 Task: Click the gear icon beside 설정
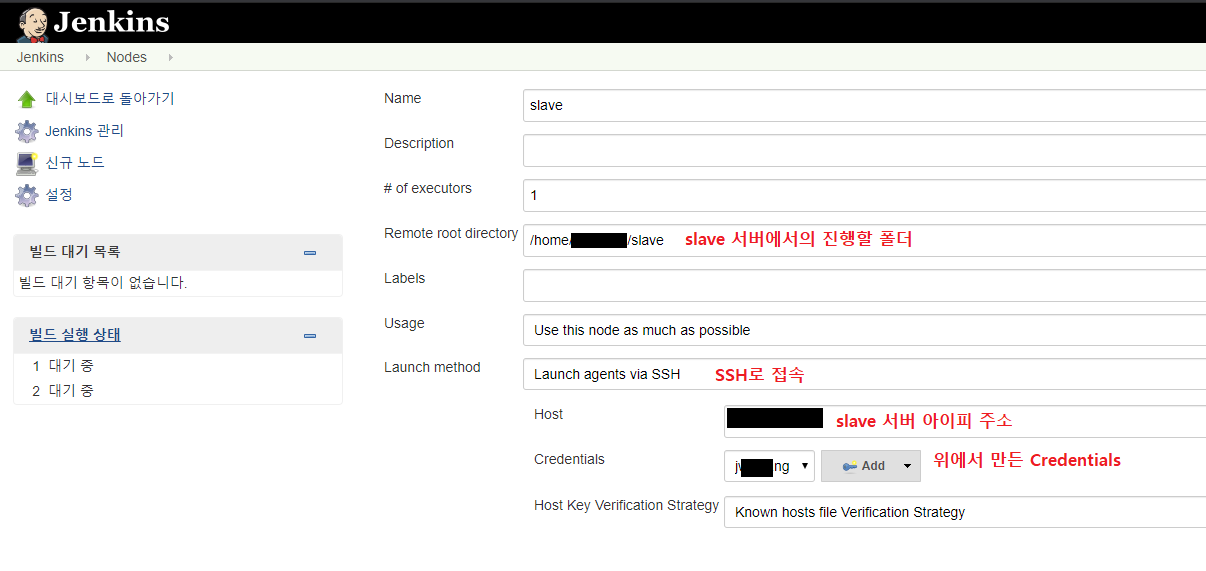pyautogui.click(x=27, y=195)
